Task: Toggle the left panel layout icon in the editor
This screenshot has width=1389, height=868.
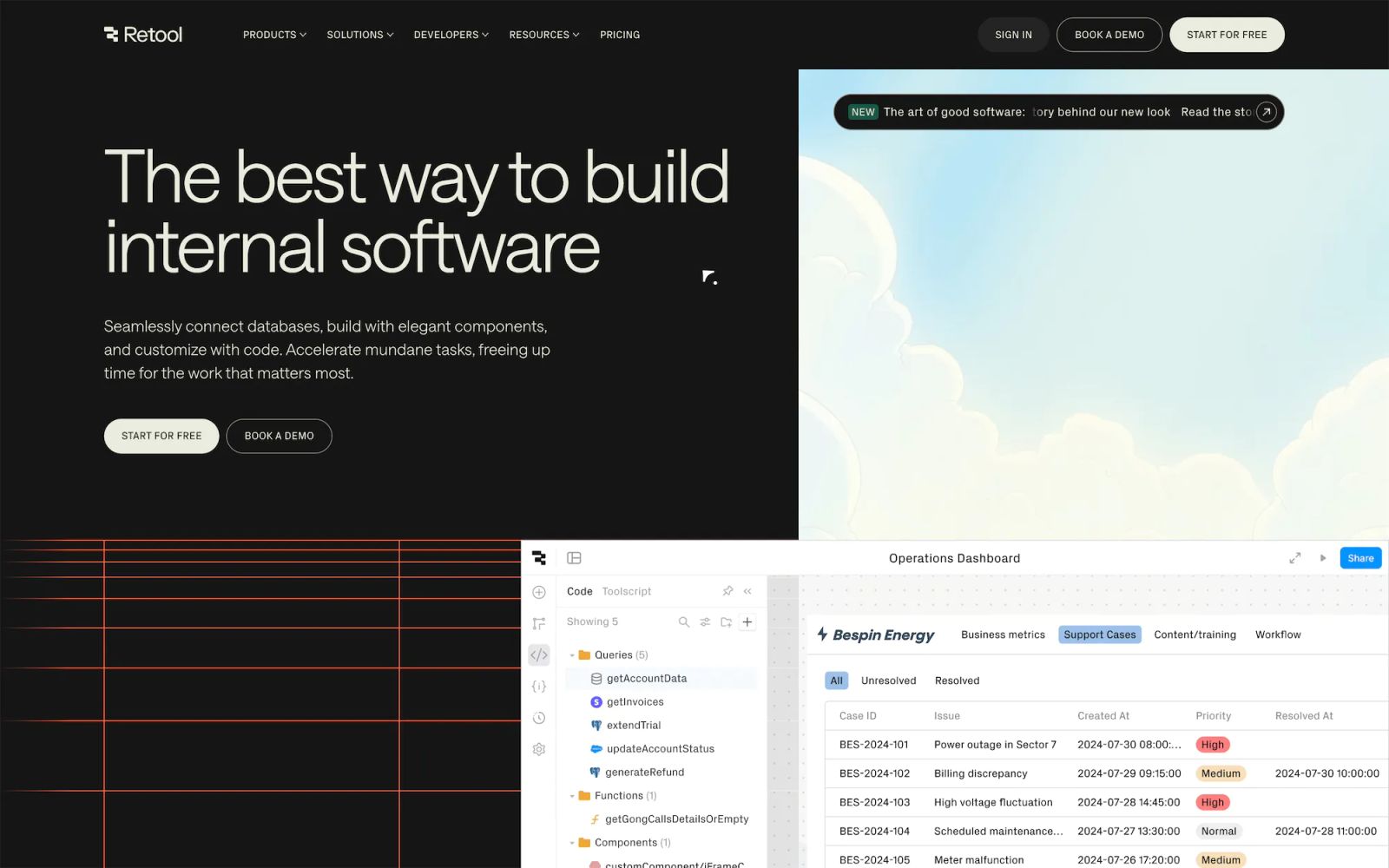Action: point(574,558)
